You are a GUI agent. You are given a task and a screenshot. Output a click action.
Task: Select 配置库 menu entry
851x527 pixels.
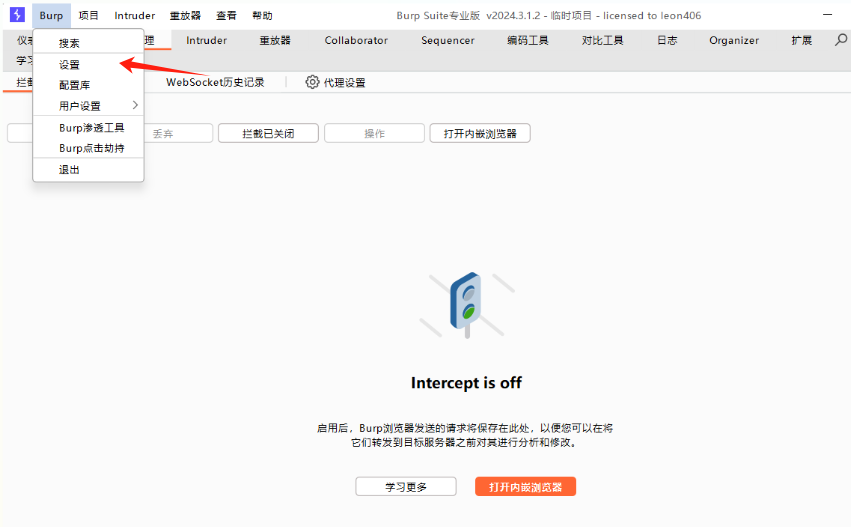[x=88, y=85]
